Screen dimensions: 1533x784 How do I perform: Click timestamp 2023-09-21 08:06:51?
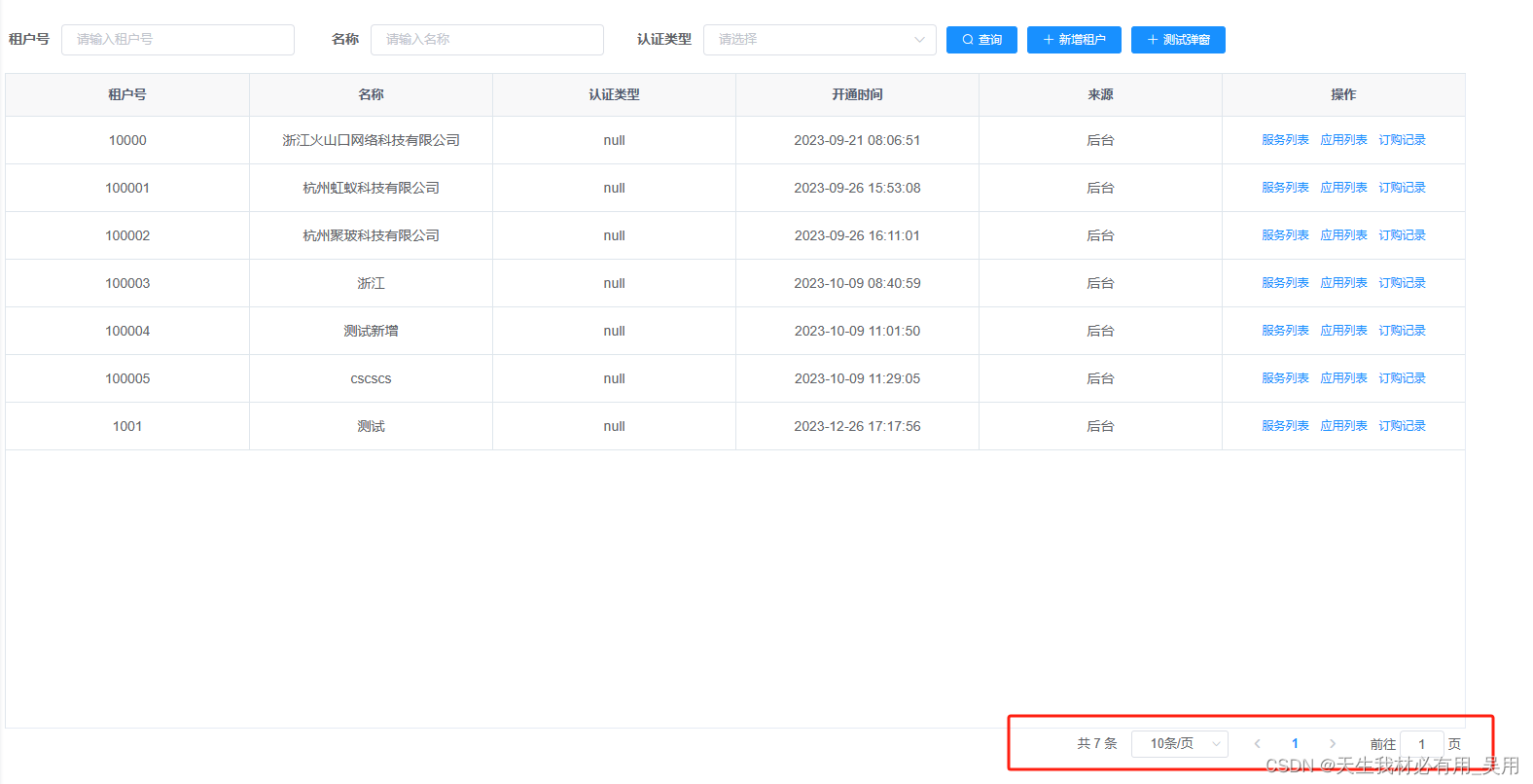[x=857, y=140]
